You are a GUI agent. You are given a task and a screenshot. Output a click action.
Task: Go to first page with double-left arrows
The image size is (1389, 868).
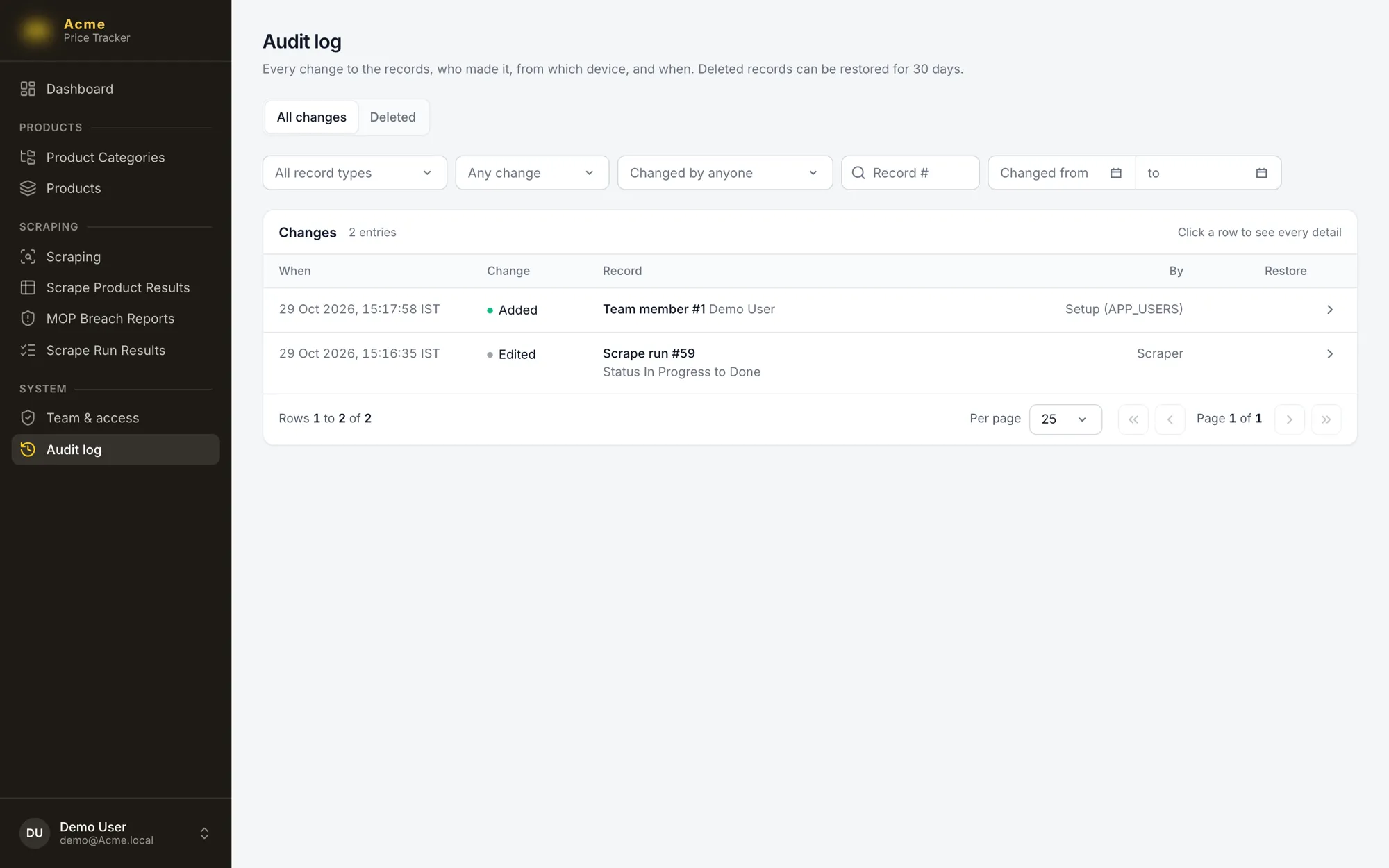tap(1133, 419)
